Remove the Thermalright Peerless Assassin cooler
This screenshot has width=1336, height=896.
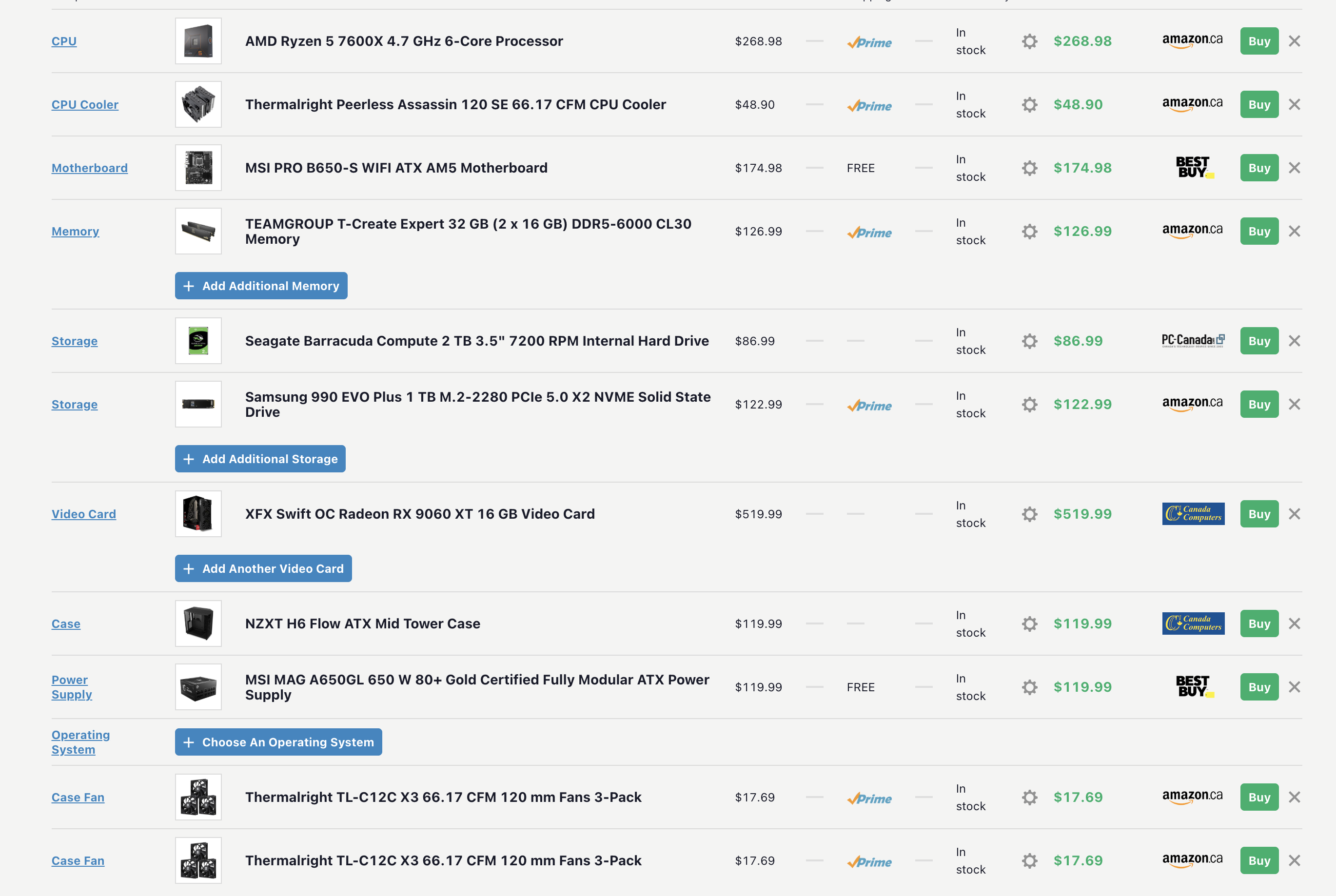[1294, 105]
